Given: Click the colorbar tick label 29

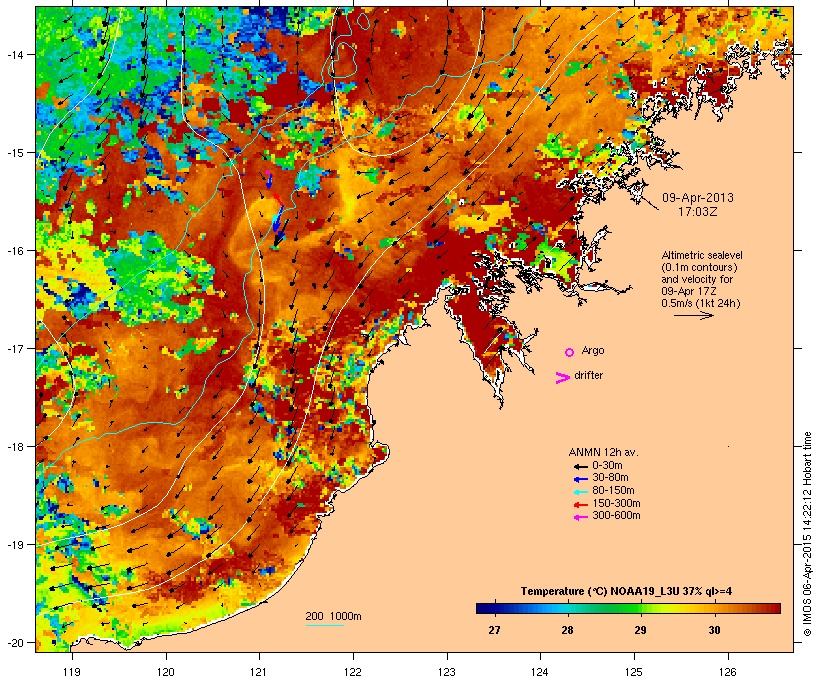Looking at the screenshot, I should (641, 630).
